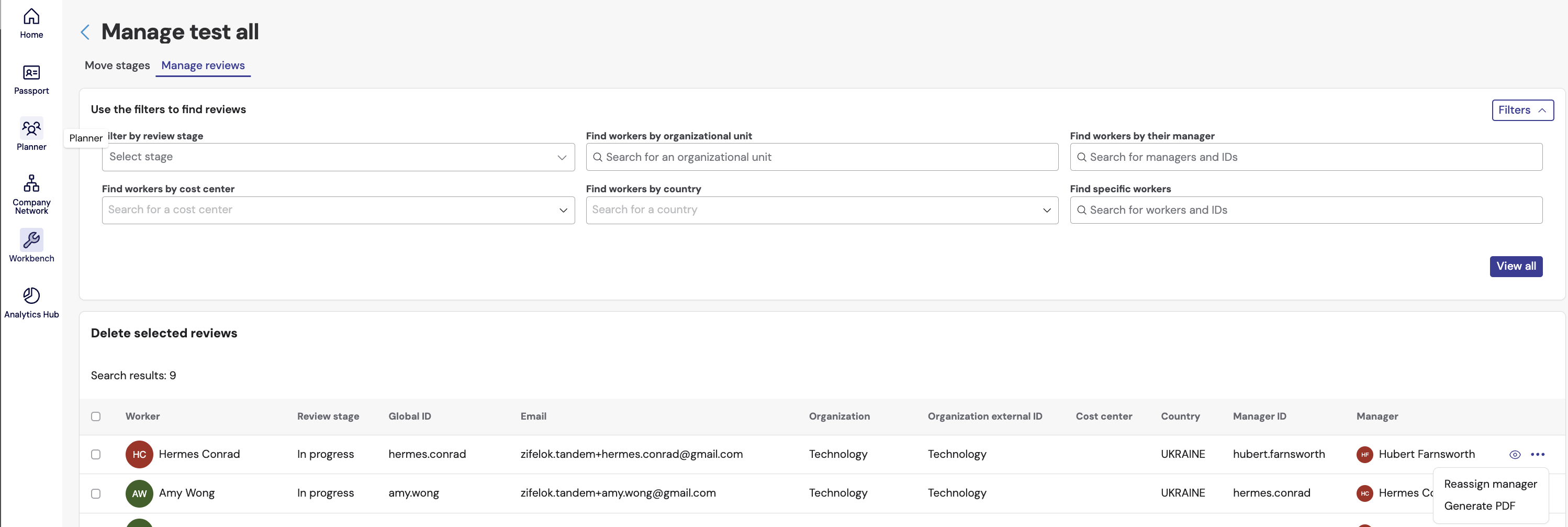The width and height of the screenshot is (1568, 527).
Task: Check the Hermes Conrad row checkbox
Action: 96,454
